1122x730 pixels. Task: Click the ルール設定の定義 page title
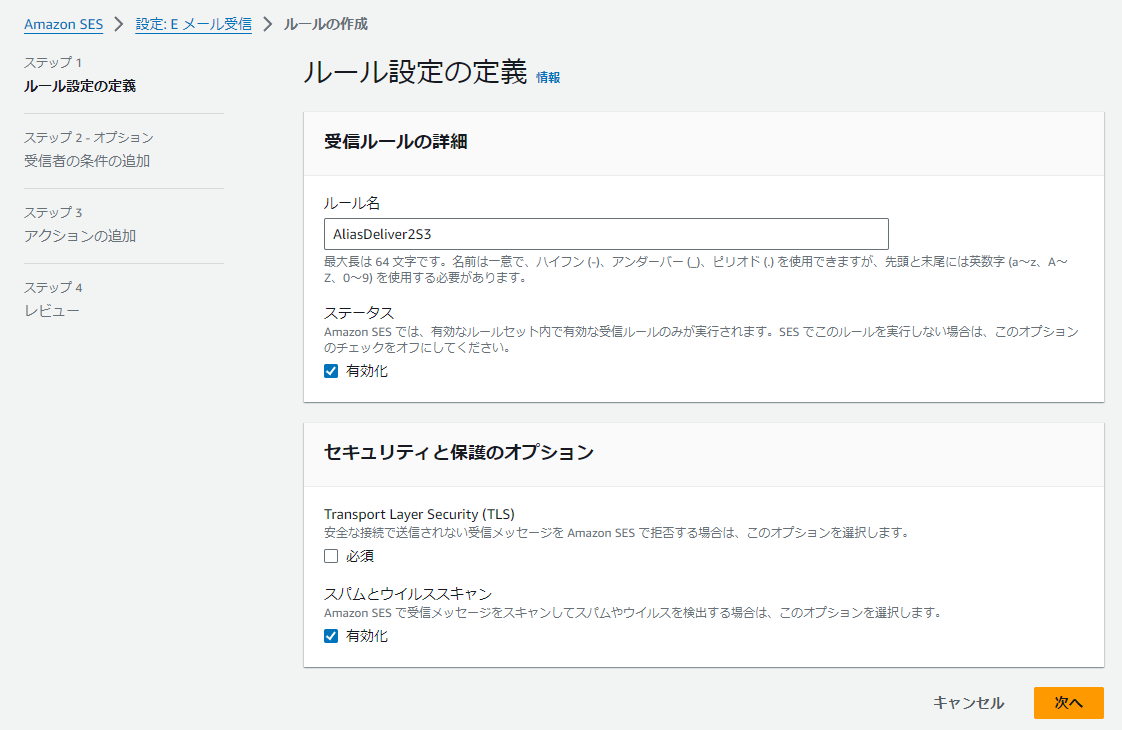pyautogui.click(x=415, y=72)
